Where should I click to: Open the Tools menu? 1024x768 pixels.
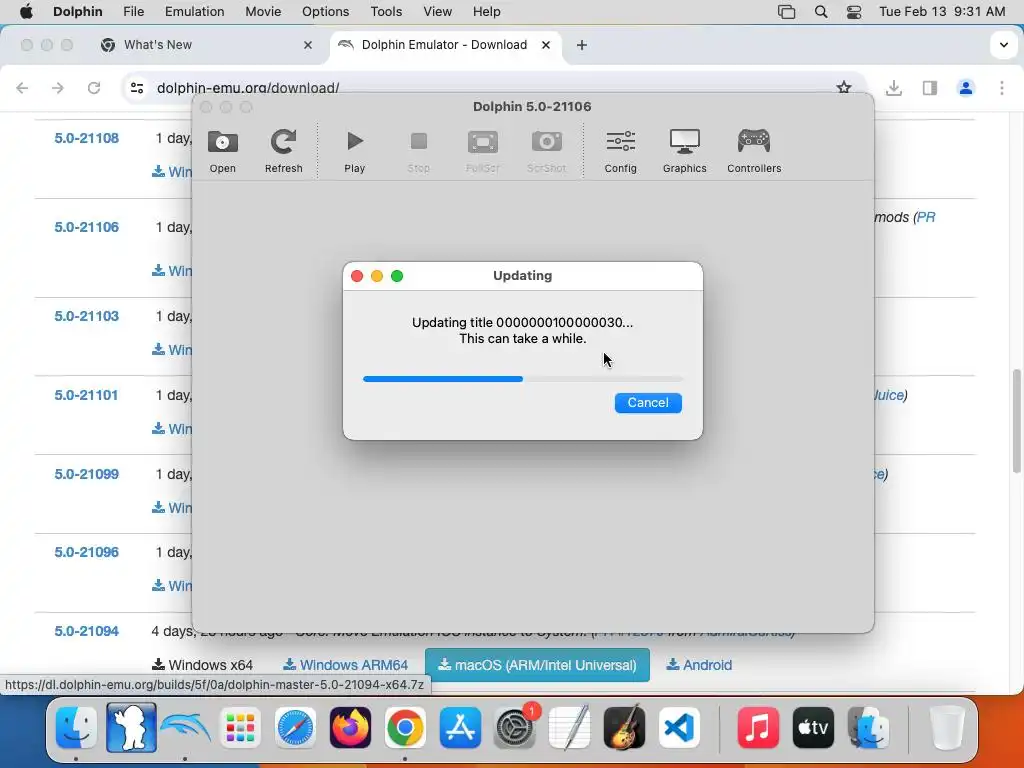pyautogui.click(x=386, y=12)
